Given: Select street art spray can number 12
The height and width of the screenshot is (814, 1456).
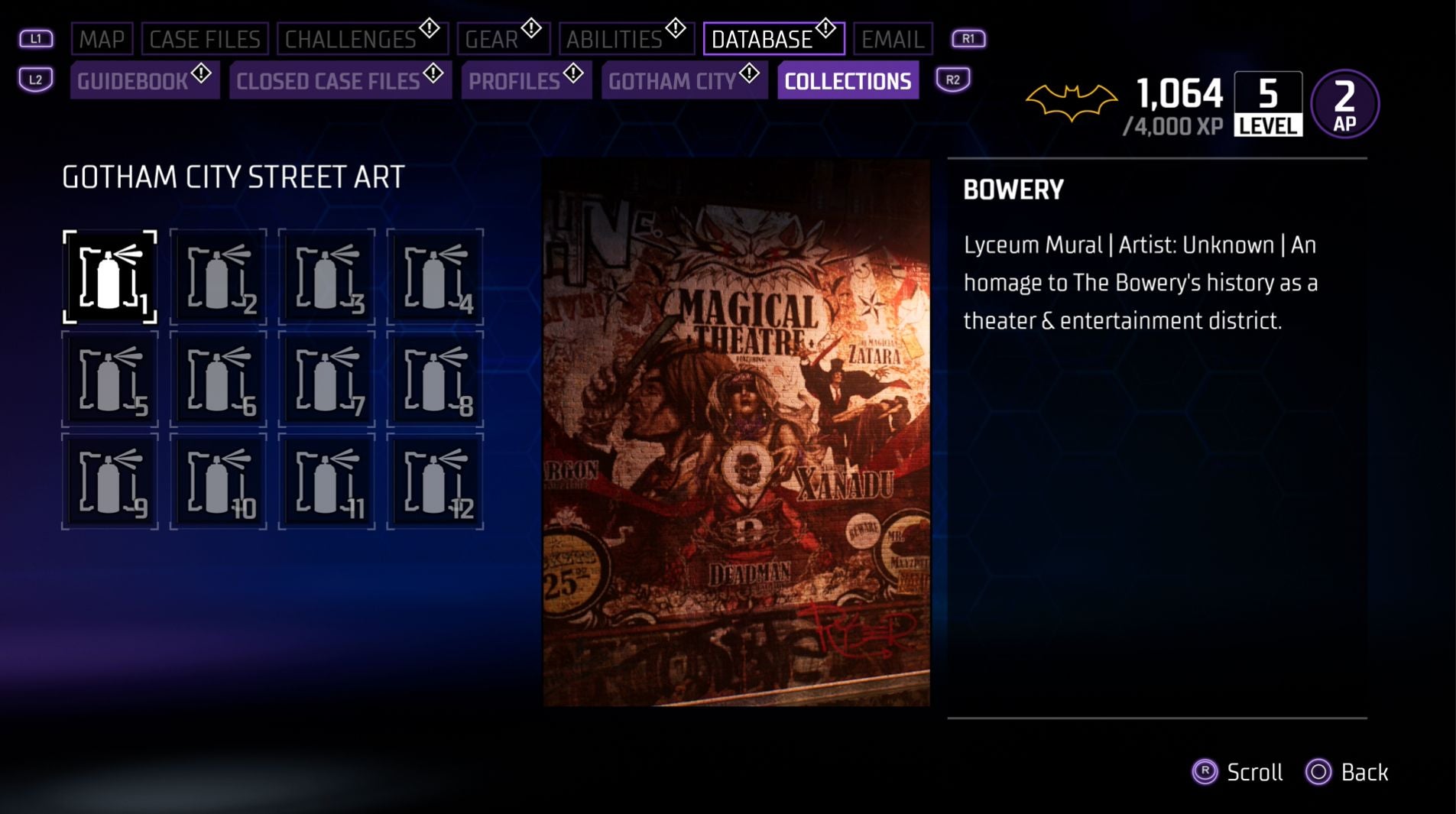Looking at the screenshot, I should (x=435, y=482).
